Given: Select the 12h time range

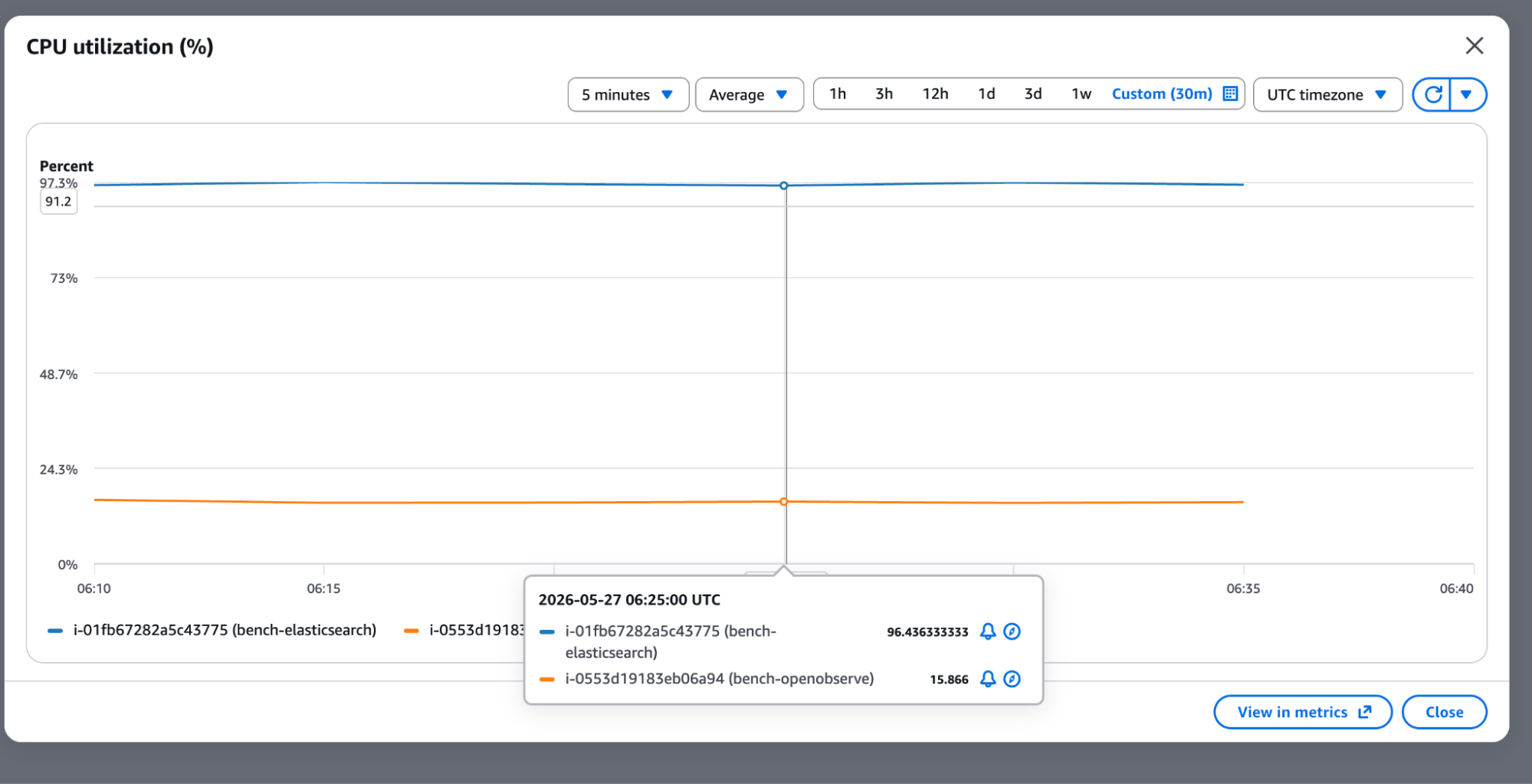Looking at the screenshot, I should coord(935,93).
